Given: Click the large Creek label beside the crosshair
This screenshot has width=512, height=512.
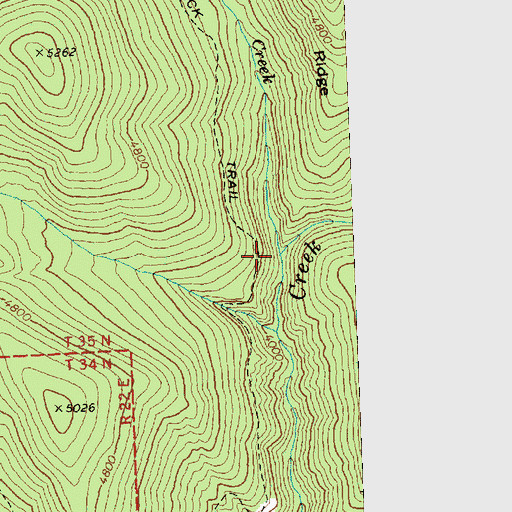Looking at the screenshot, I should point(305,270).
